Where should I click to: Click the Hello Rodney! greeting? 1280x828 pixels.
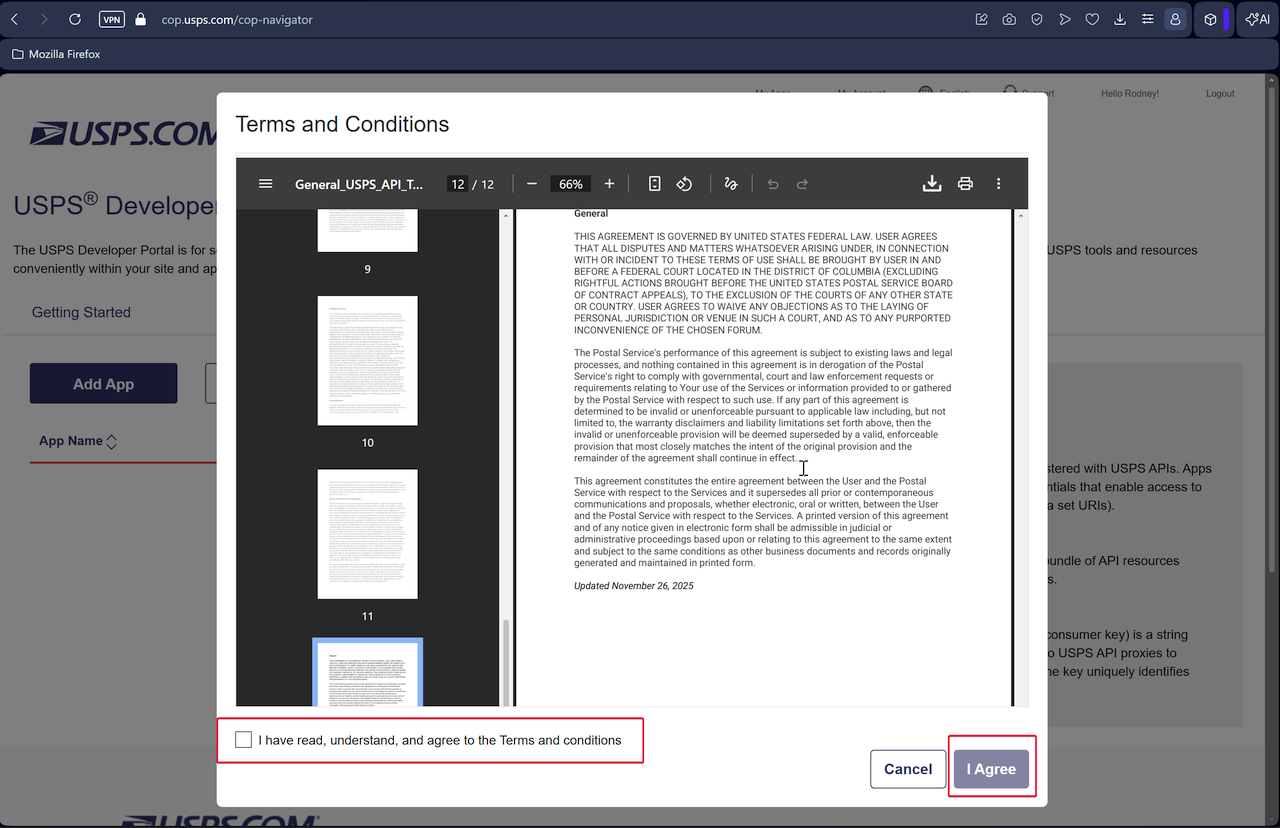click(x=1130, y=93)
